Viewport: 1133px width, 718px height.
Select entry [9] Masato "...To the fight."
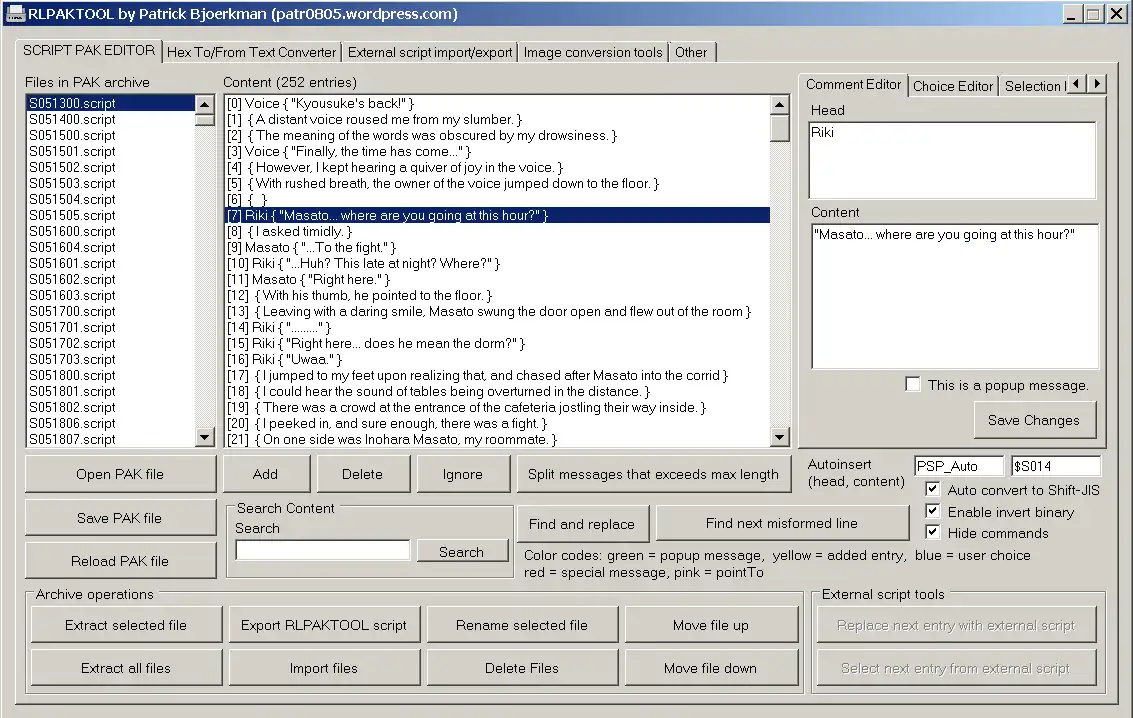point(497,247)
